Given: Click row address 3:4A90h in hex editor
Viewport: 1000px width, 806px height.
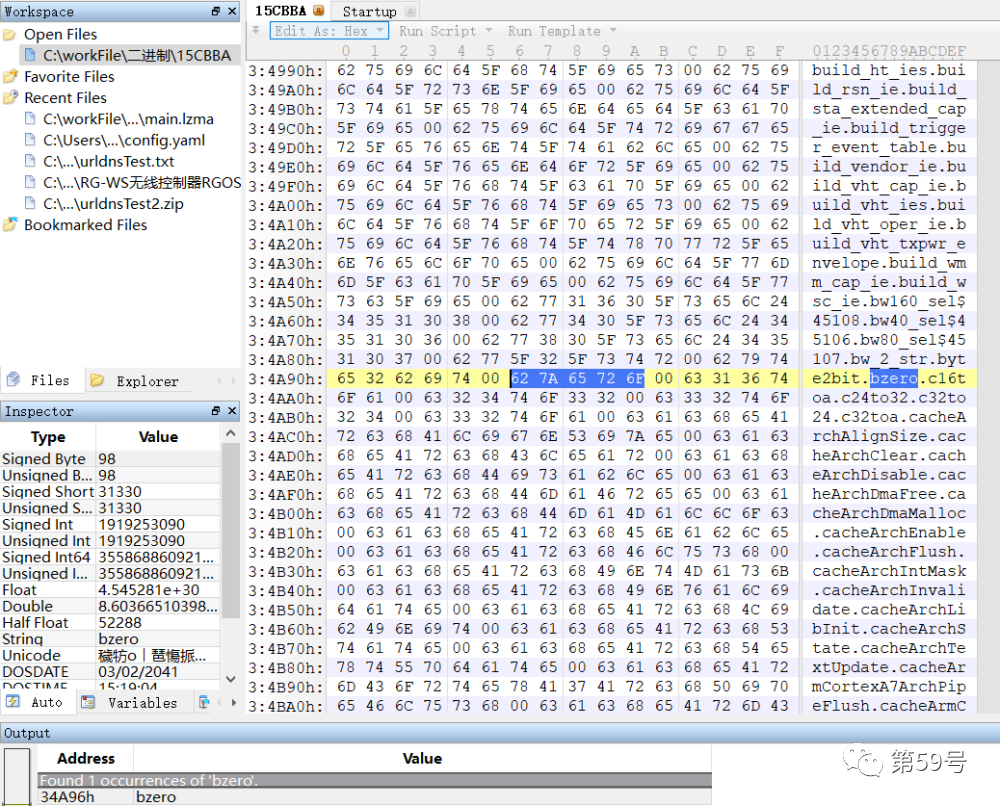Looking at the screenshot, I should coord(286,379).
